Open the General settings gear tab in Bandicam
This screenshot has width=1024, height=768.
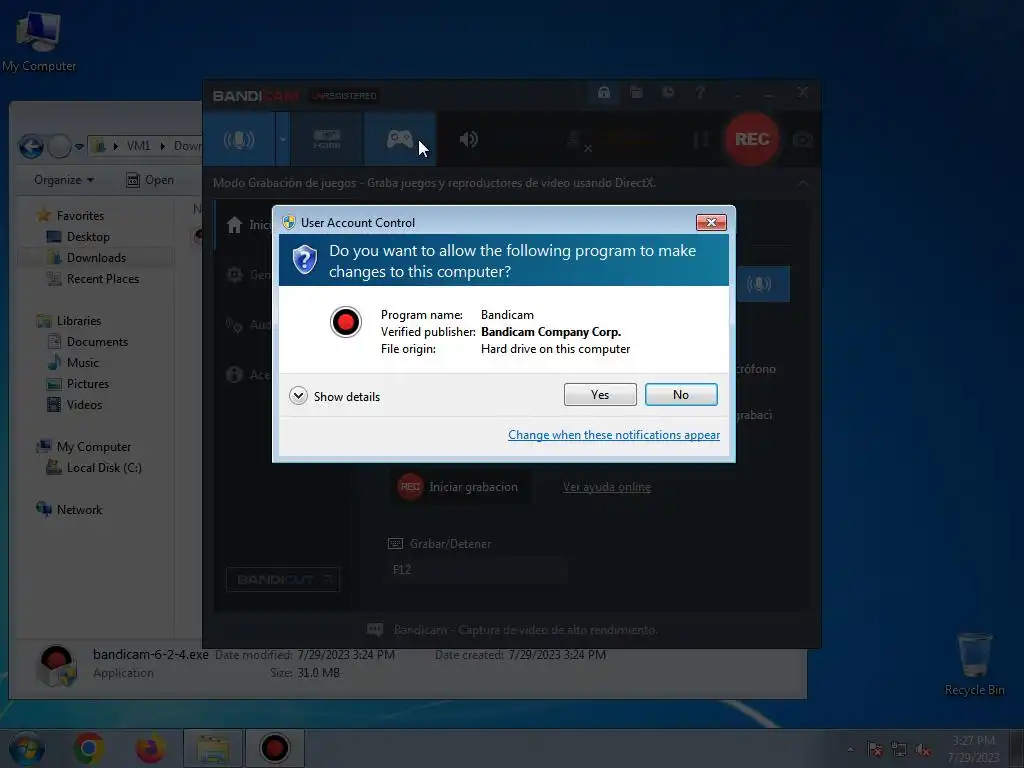coord(234,274)
